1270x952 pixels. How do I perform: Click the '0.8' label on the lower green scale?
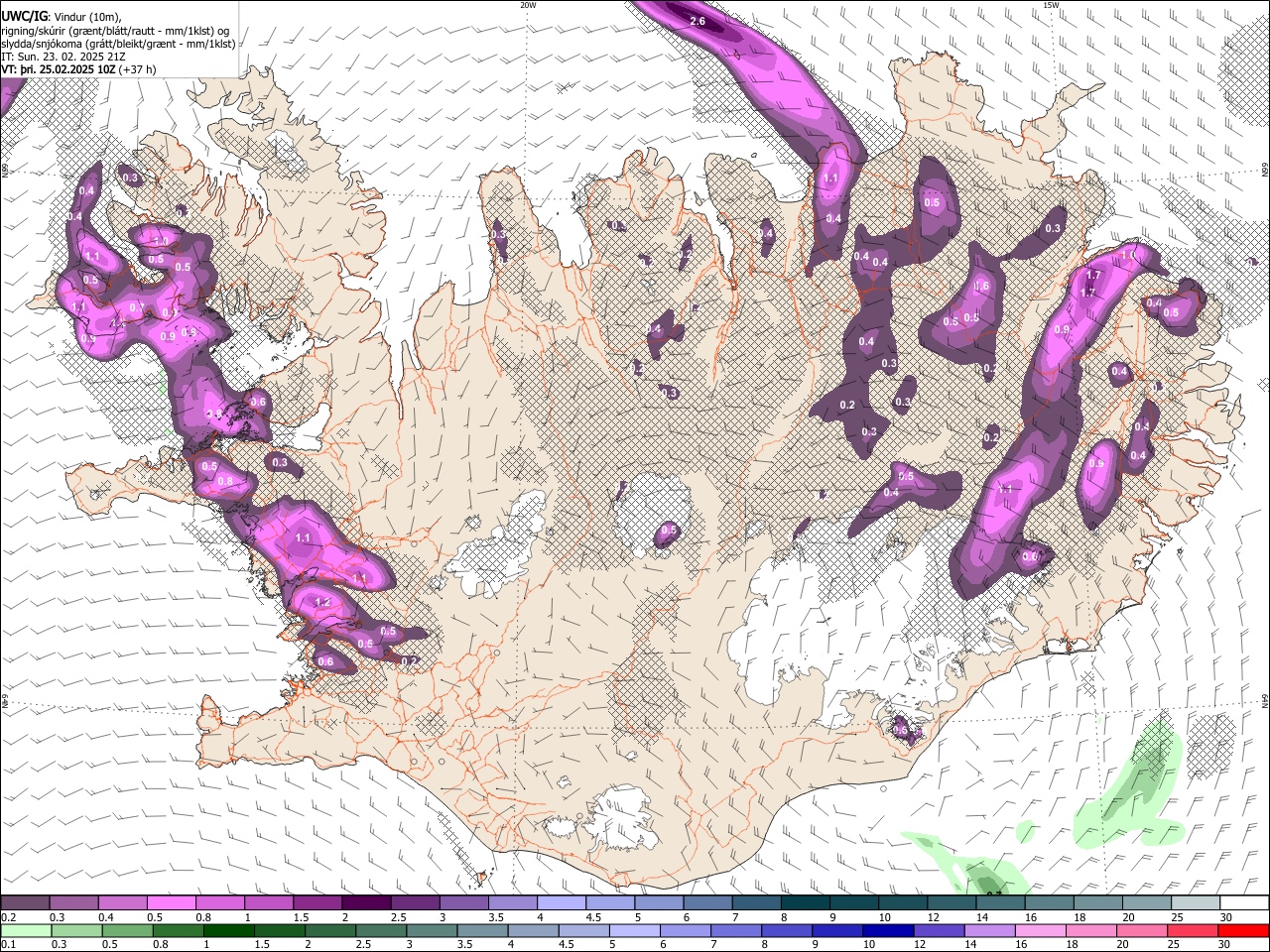160,945
